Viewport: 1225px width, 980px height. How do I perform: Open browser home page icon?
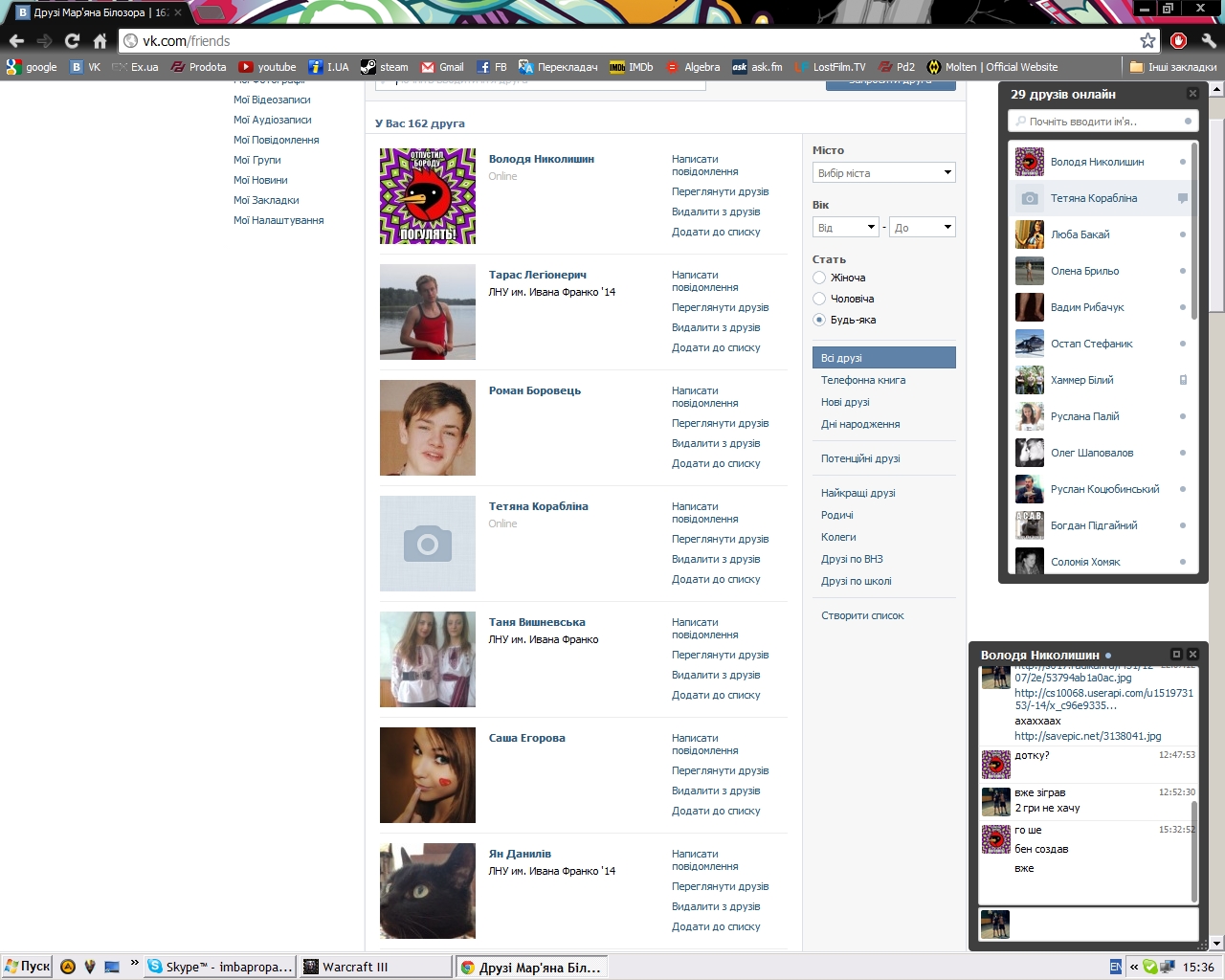point(100,41)
